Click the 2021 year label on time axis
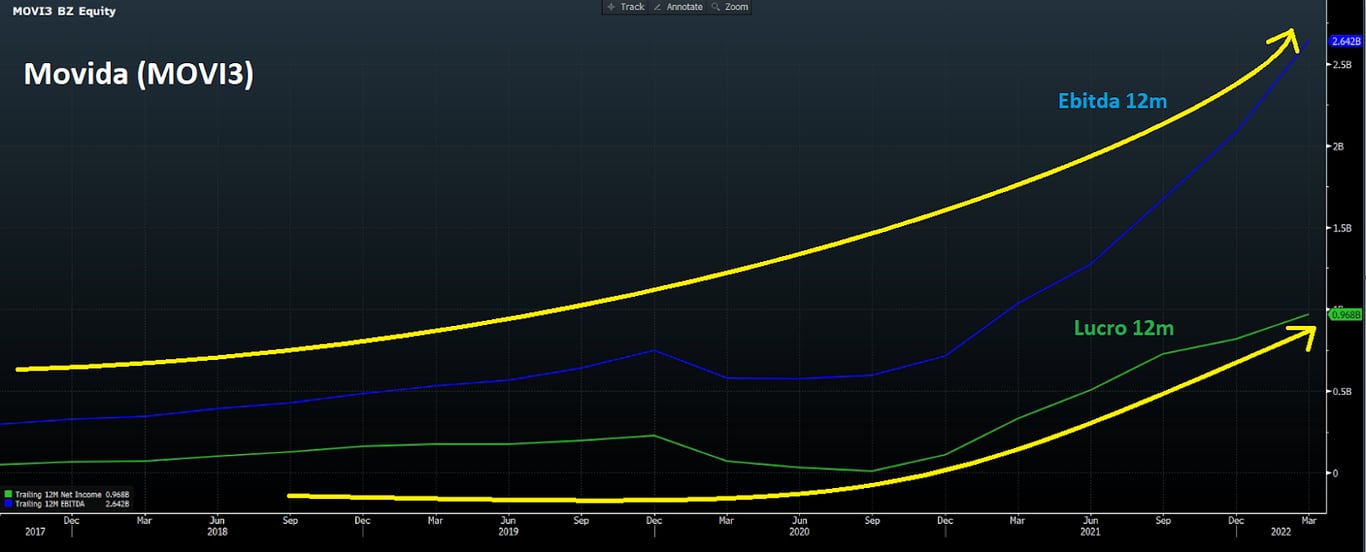Image resolution: width=1366 pixels, height=552 pixels. pos(1091,534)
